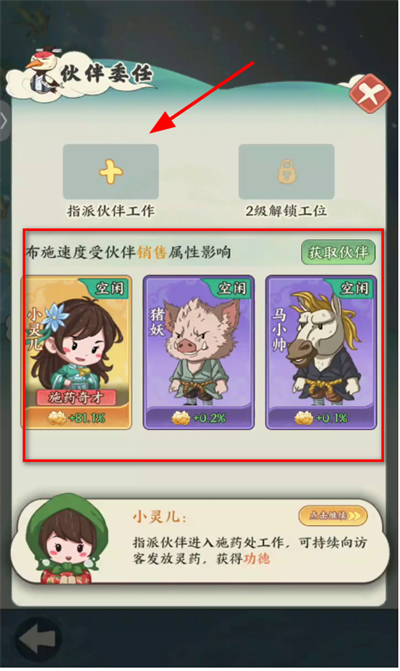Viewport: 400px width, 671px height.
Task: Tap the locked level-2 work slot
Action: tap(286, 172)
